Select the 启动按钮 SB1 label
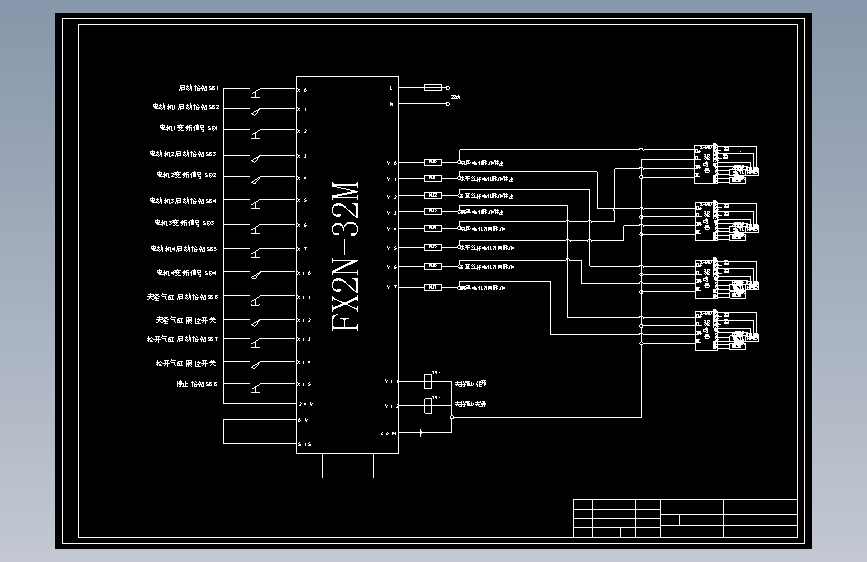This screenshot has height=562, width=867. point(199,88)
